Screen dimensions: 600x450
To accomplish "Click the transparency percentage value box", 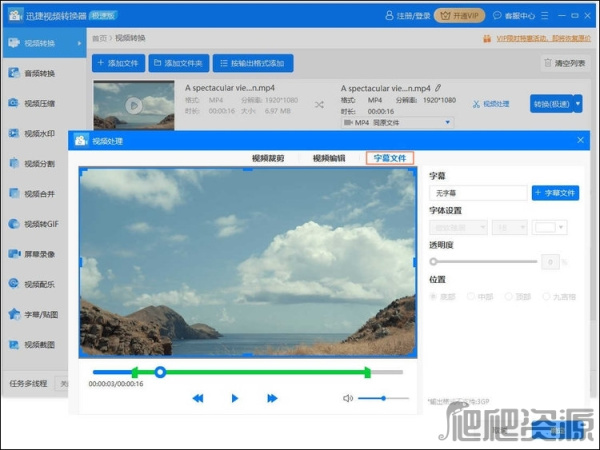I will click(x=550, y=262).
